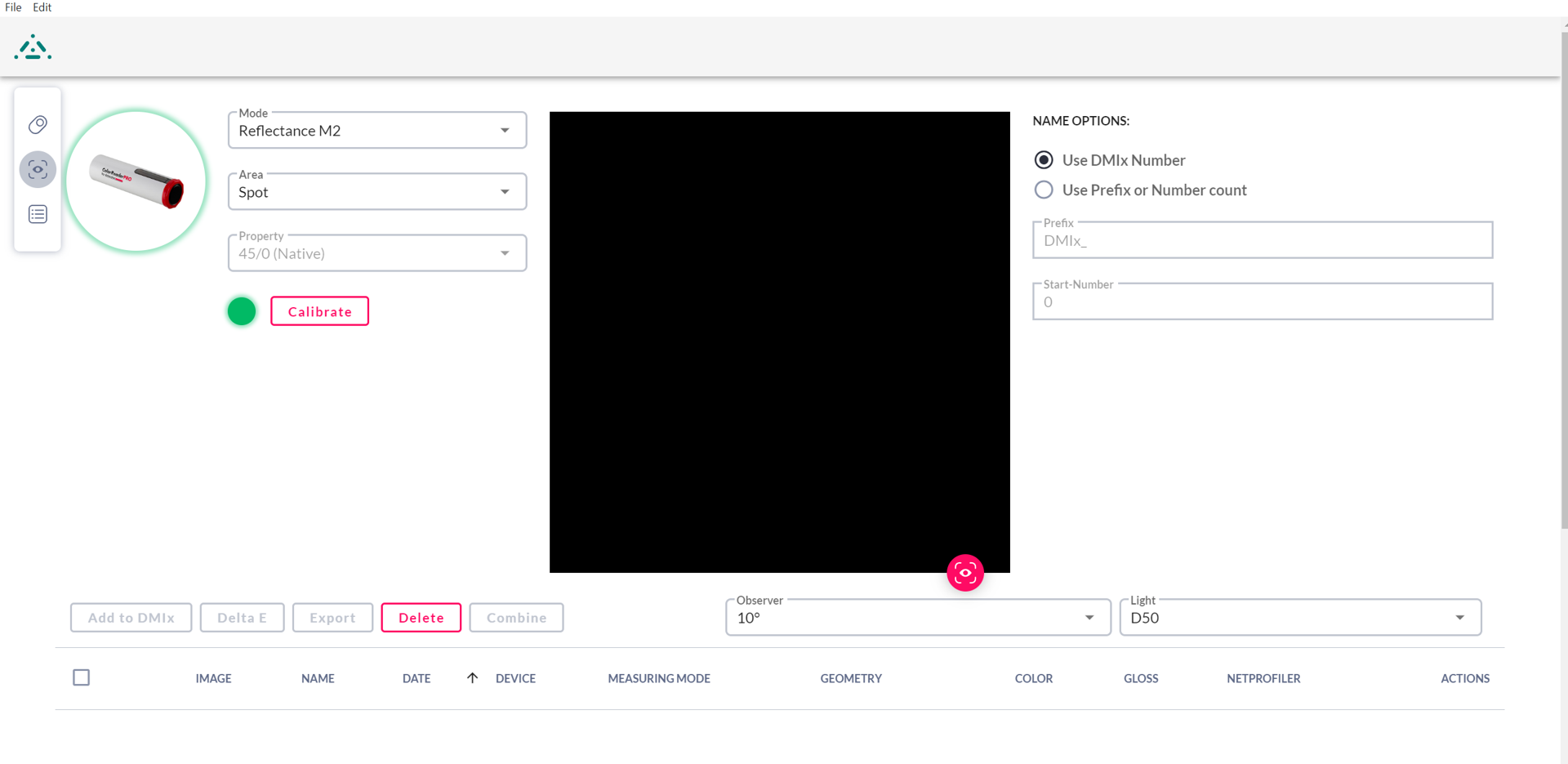Click the app logo in the header

[x=33, y=47]
